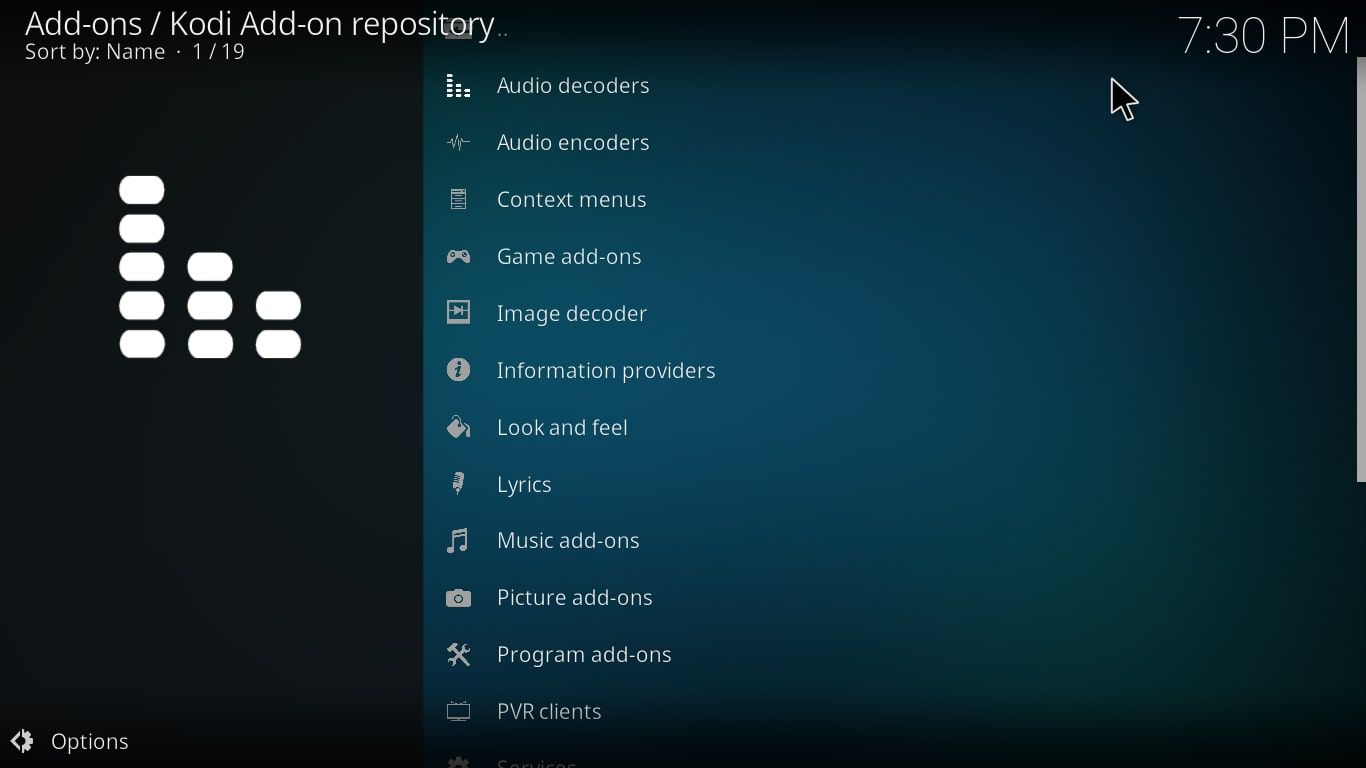Viewport: 1366px width, 768px height.
Task: Click the Game add-ons gamepad icon
Action: tap(458, 257)
